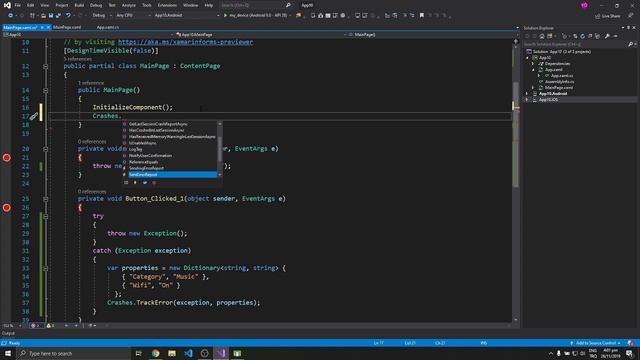Click the Save All icon in toolbar
This screenshot has height=360, width=640.
[58, 16]
